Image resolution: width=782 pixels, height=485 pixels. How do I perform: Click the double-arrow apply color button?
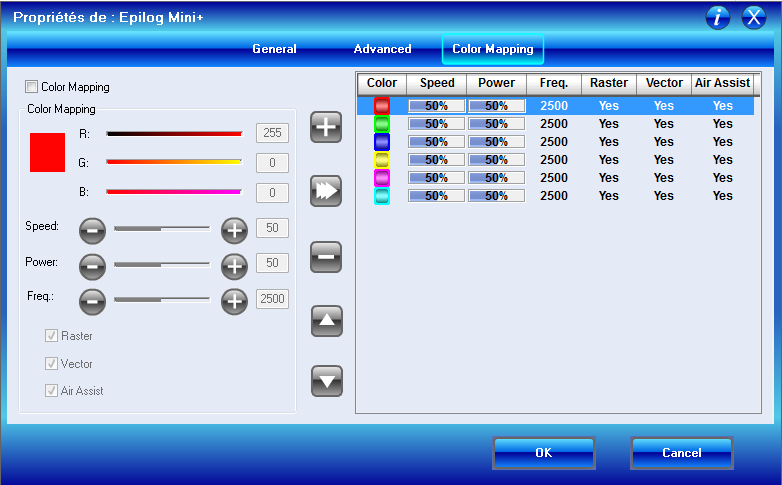[x=326, y=191]
